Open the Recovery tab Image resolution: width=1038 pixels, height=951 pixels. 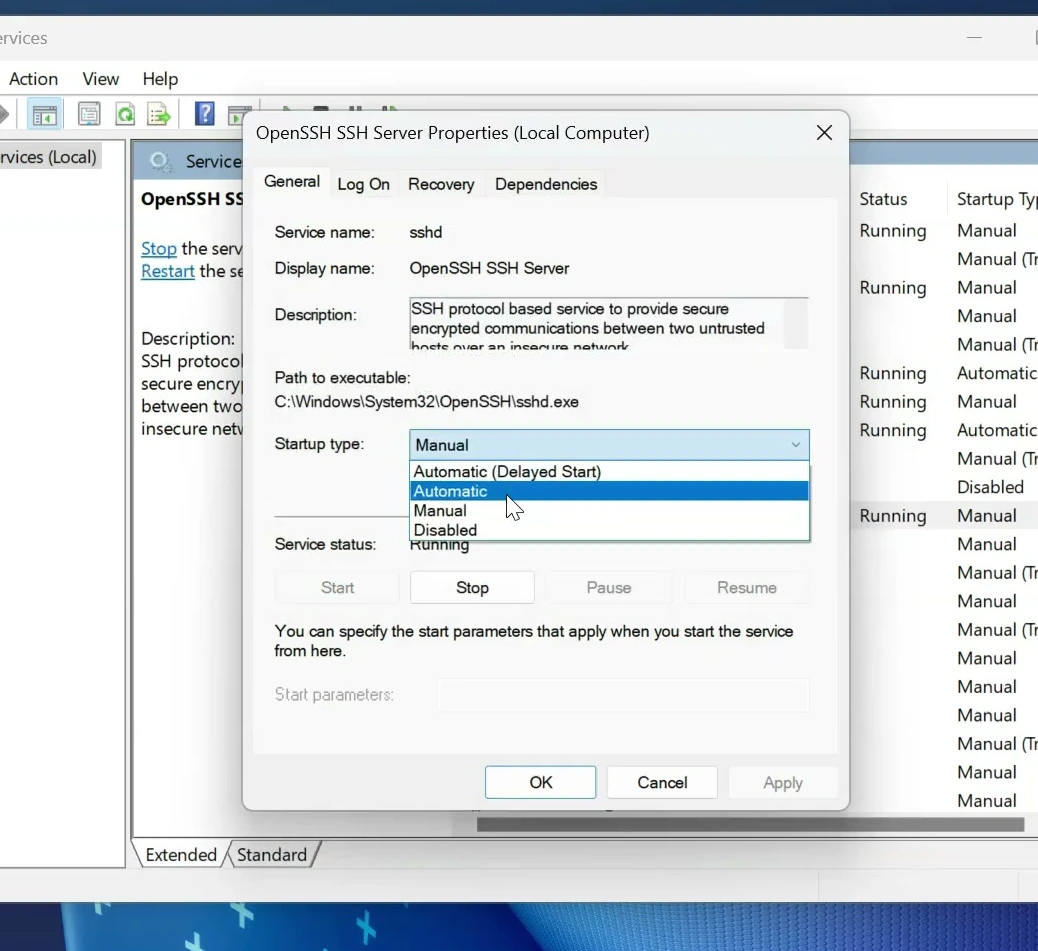click(x=441, y=184)
